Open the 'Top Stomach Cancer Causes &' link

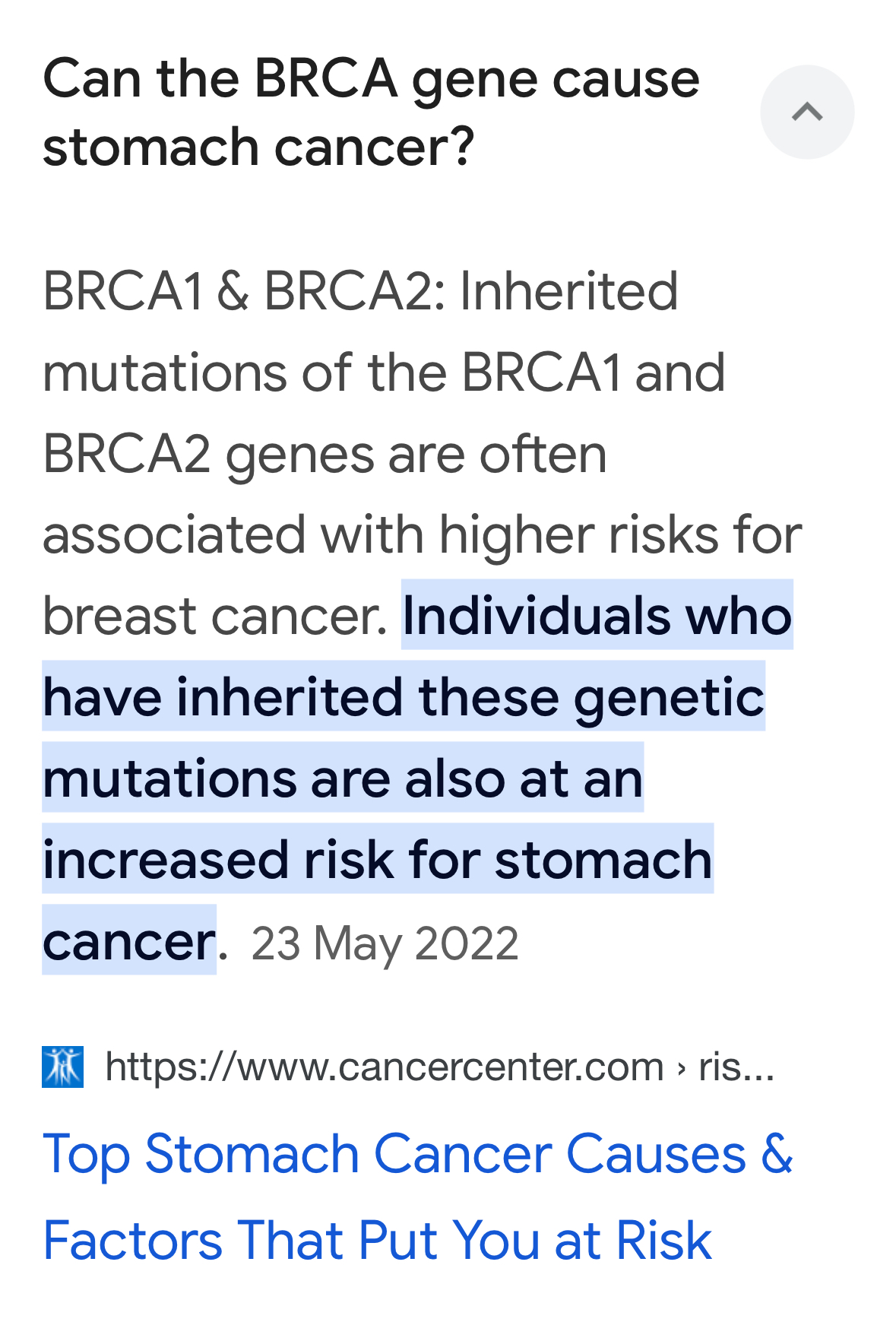click(x=418, y=1154)
